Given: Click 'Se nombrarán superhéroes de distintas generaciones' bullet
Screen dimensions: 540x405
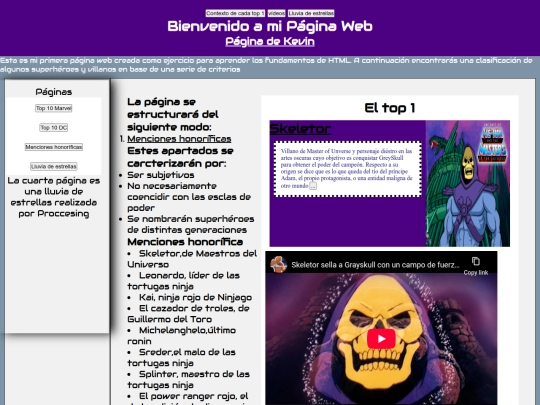Looking at the screenshot, I should [x=191, y=225].
